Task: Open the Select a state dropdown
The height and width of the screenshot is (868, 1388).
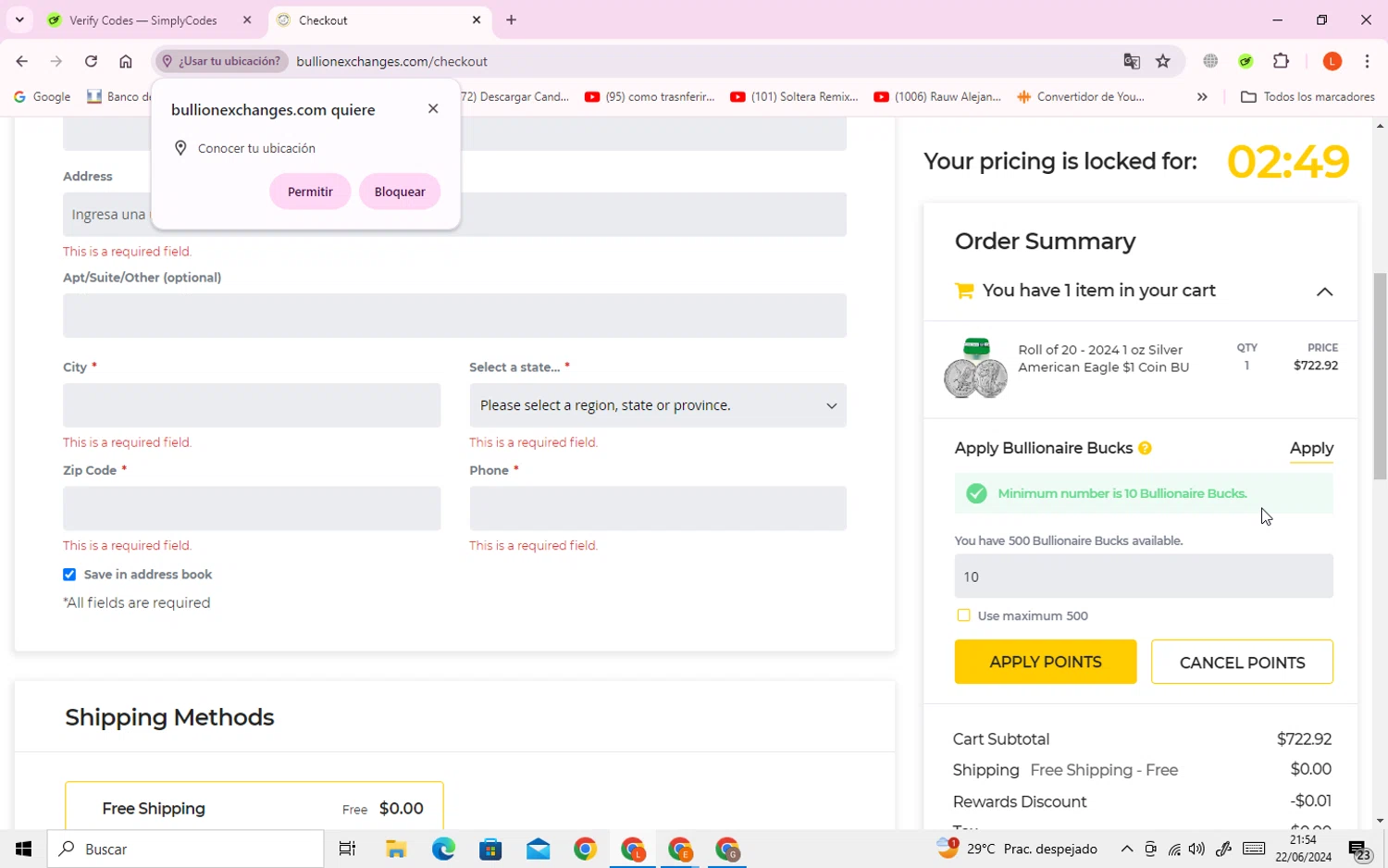Action: (x=658, y=405)
